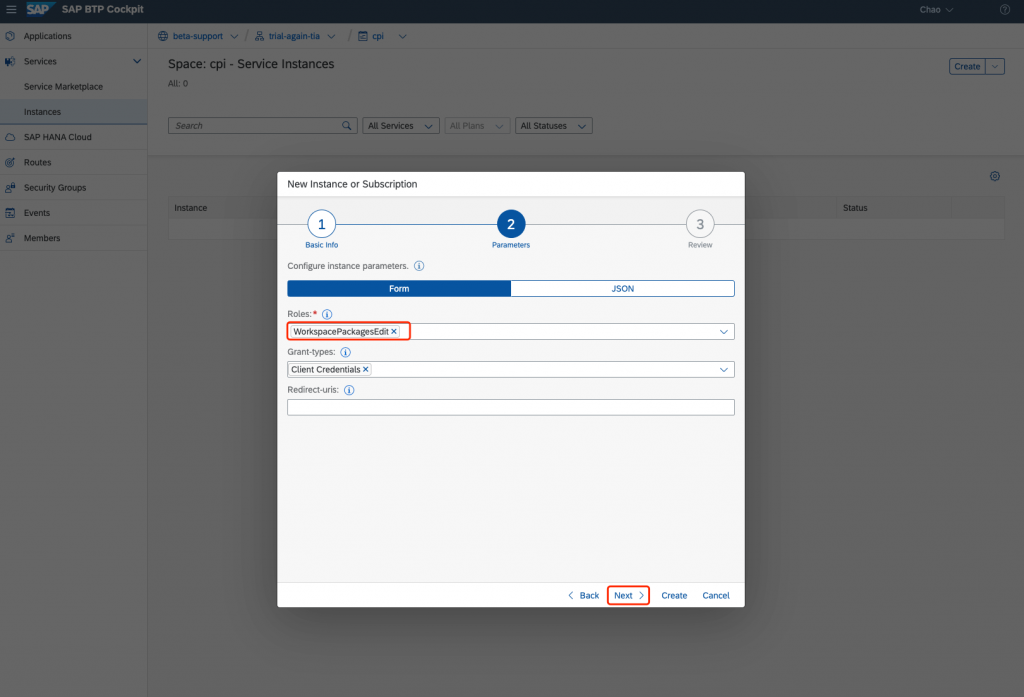
Task: Open the Chao user menu
Action: [x=936, y=10]
